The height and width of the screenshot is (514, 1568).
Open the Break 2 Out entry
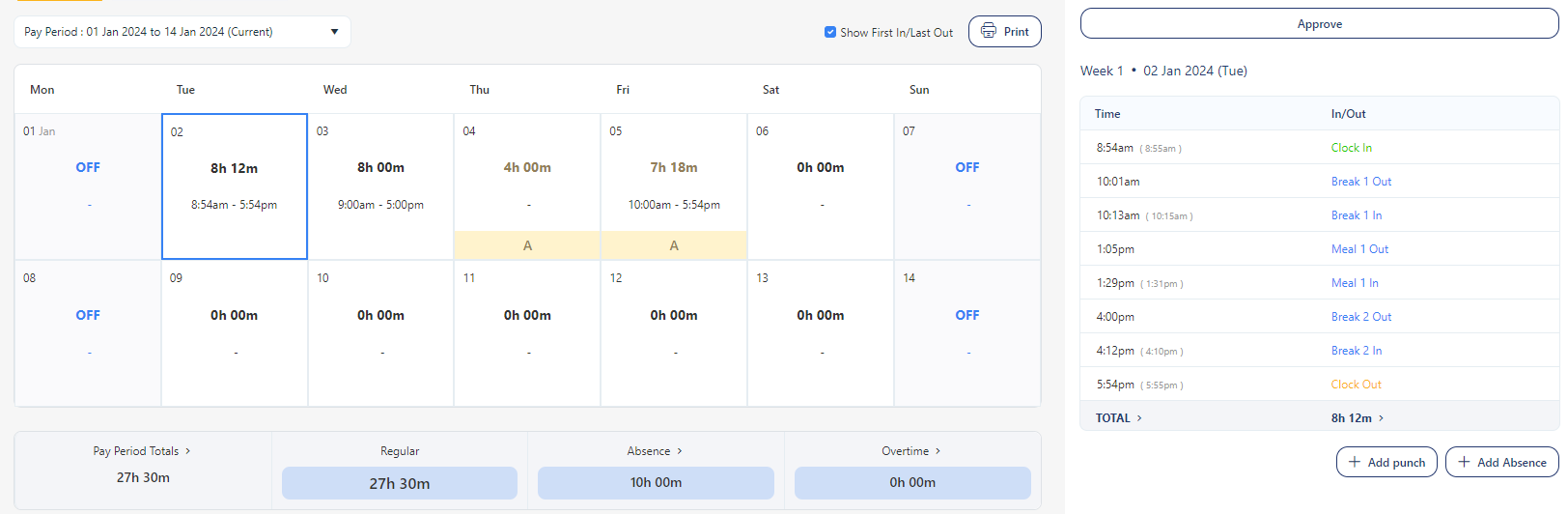click(1360, 317)
